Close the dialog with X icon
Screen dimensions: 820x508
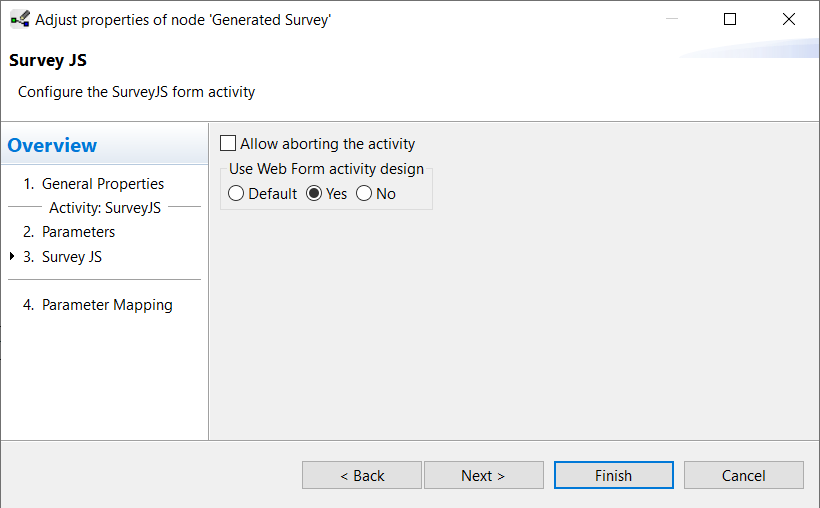(x=789, y=19)
